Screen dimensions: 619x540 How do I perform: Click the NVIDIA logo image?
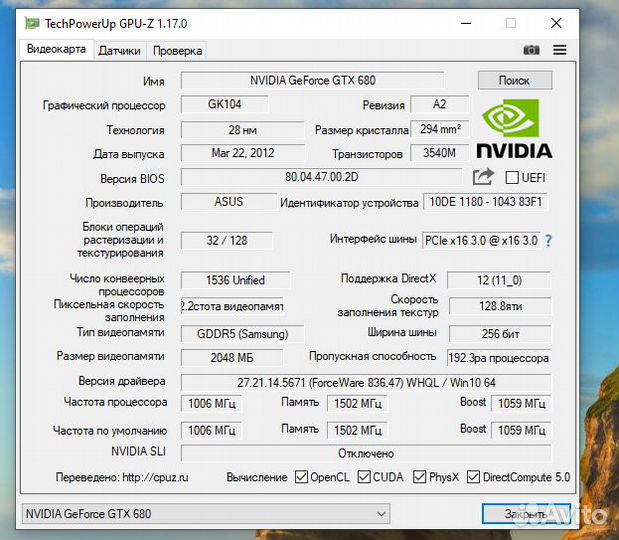pyautogui.click(x=514, y=129)
